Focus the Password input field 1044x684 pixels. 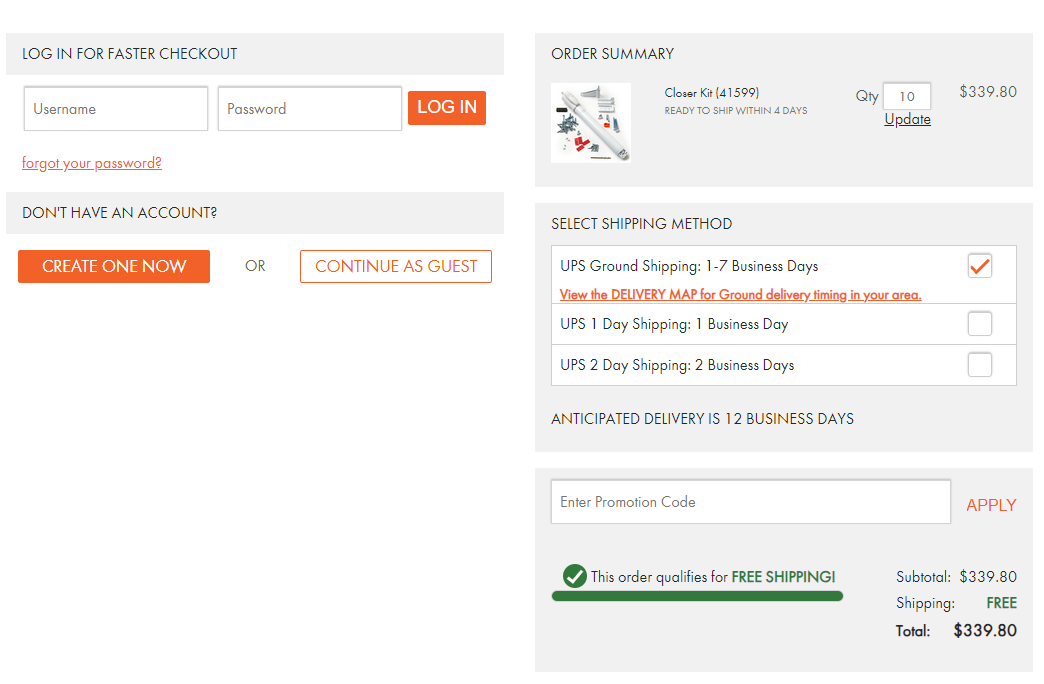pyautogui.click(x=310, y=109)
